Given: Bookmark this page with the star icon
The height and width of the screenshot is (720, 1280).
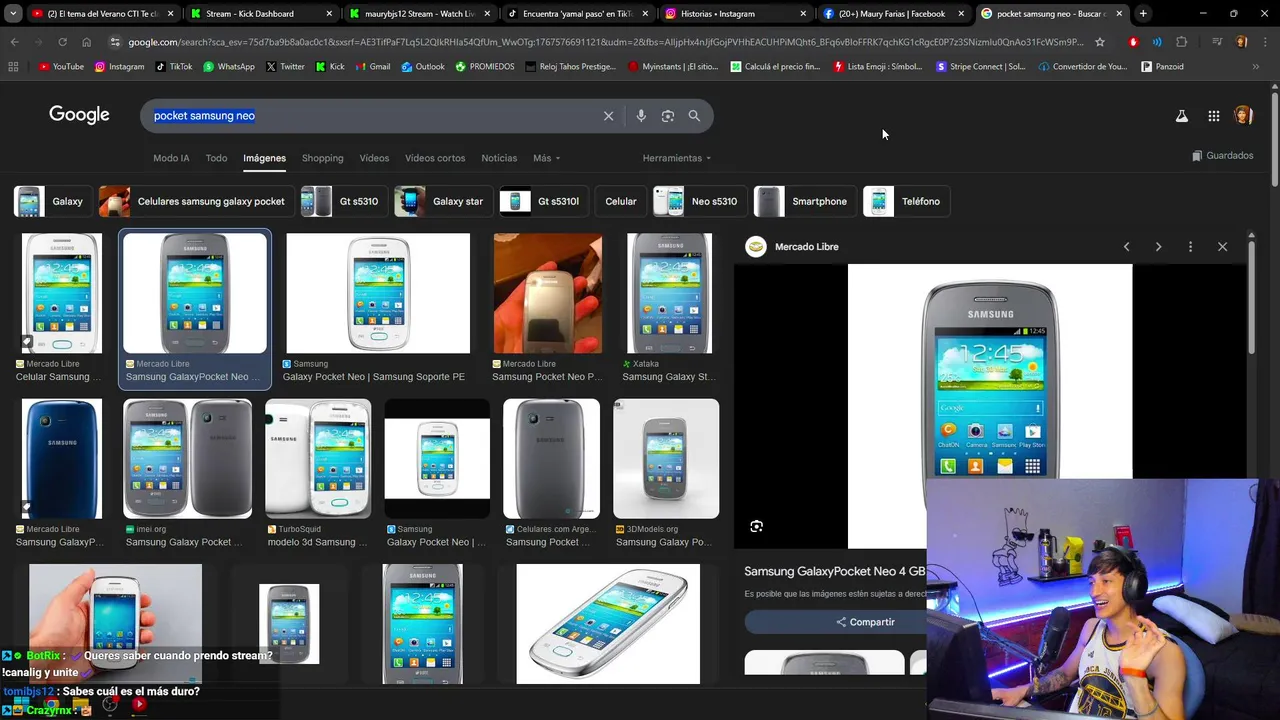Looking at the screenshot, I should pos(1100,42).
